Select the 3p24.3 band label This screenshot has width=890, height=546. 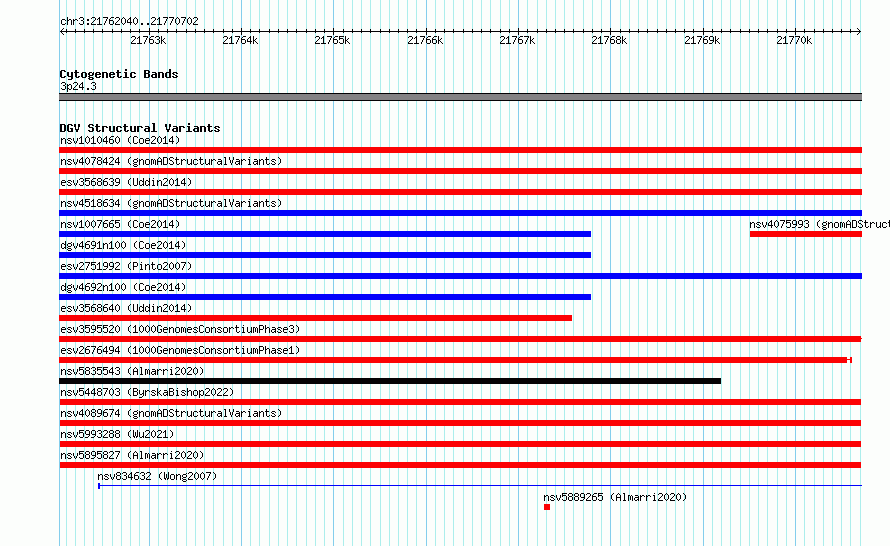(x=78, y=86)
